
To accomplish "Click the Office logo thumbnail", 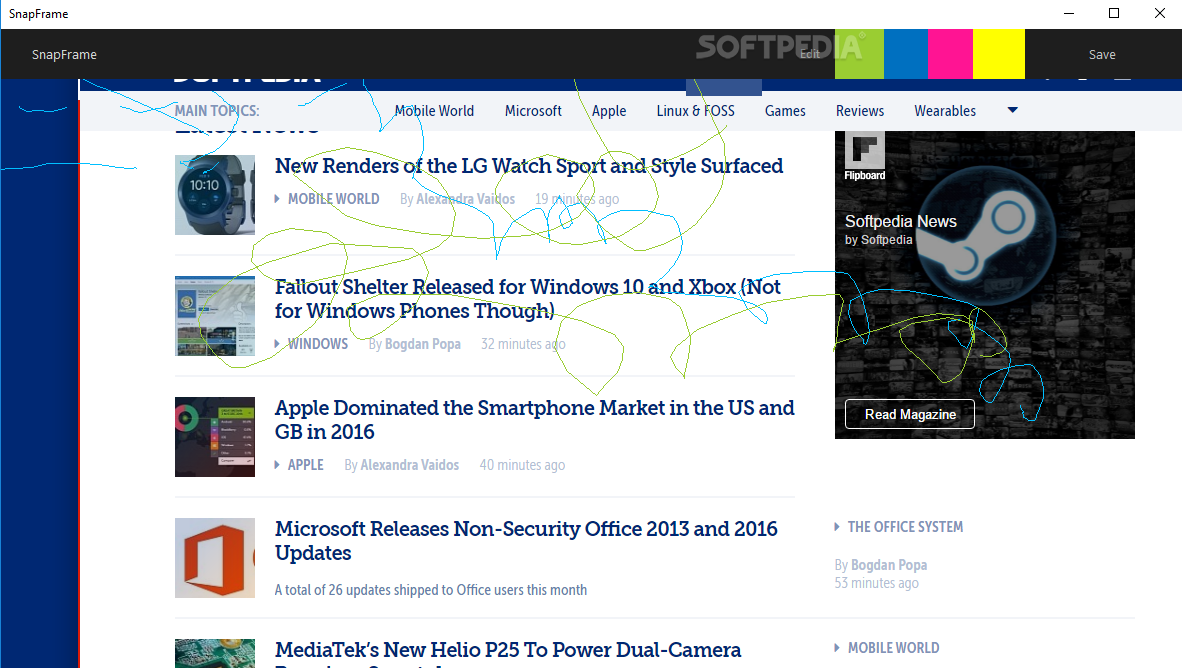I will pyautogui.click(x=215, y=558).
